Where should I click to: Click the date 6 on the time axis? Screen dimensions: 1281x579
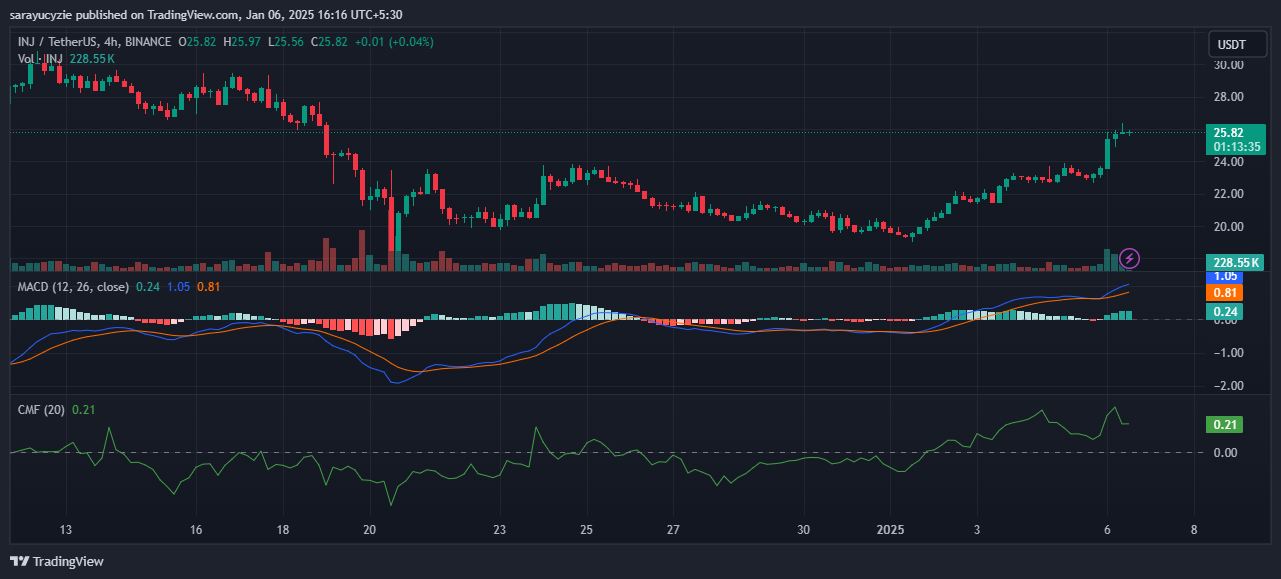[1107, 529]
